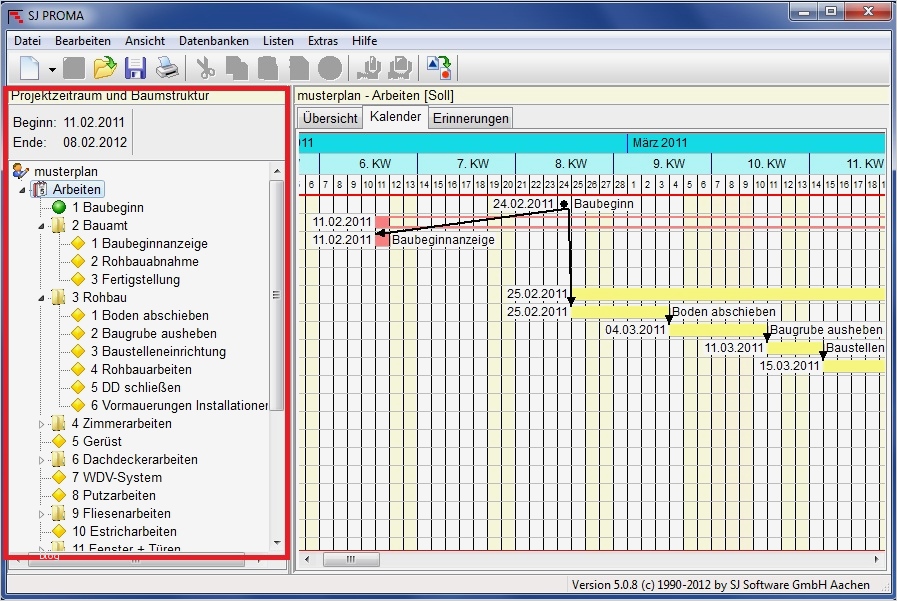Click the diamond icon of 7 WDV-System
This screenshot has width=897, height=601.
click(x=58, y=477)
